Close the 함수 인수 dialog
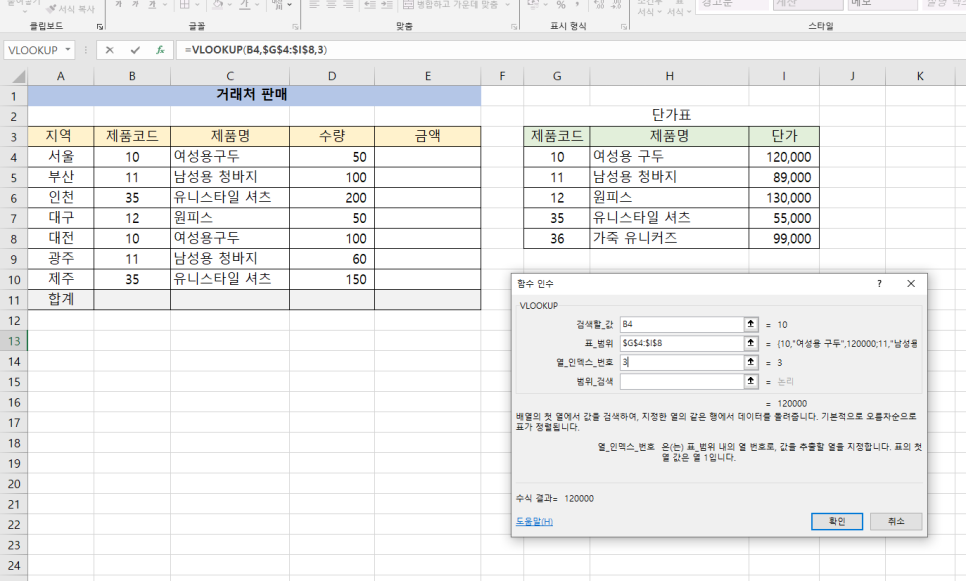Viewport: 966px width, 581px height. tap(911, 283)
